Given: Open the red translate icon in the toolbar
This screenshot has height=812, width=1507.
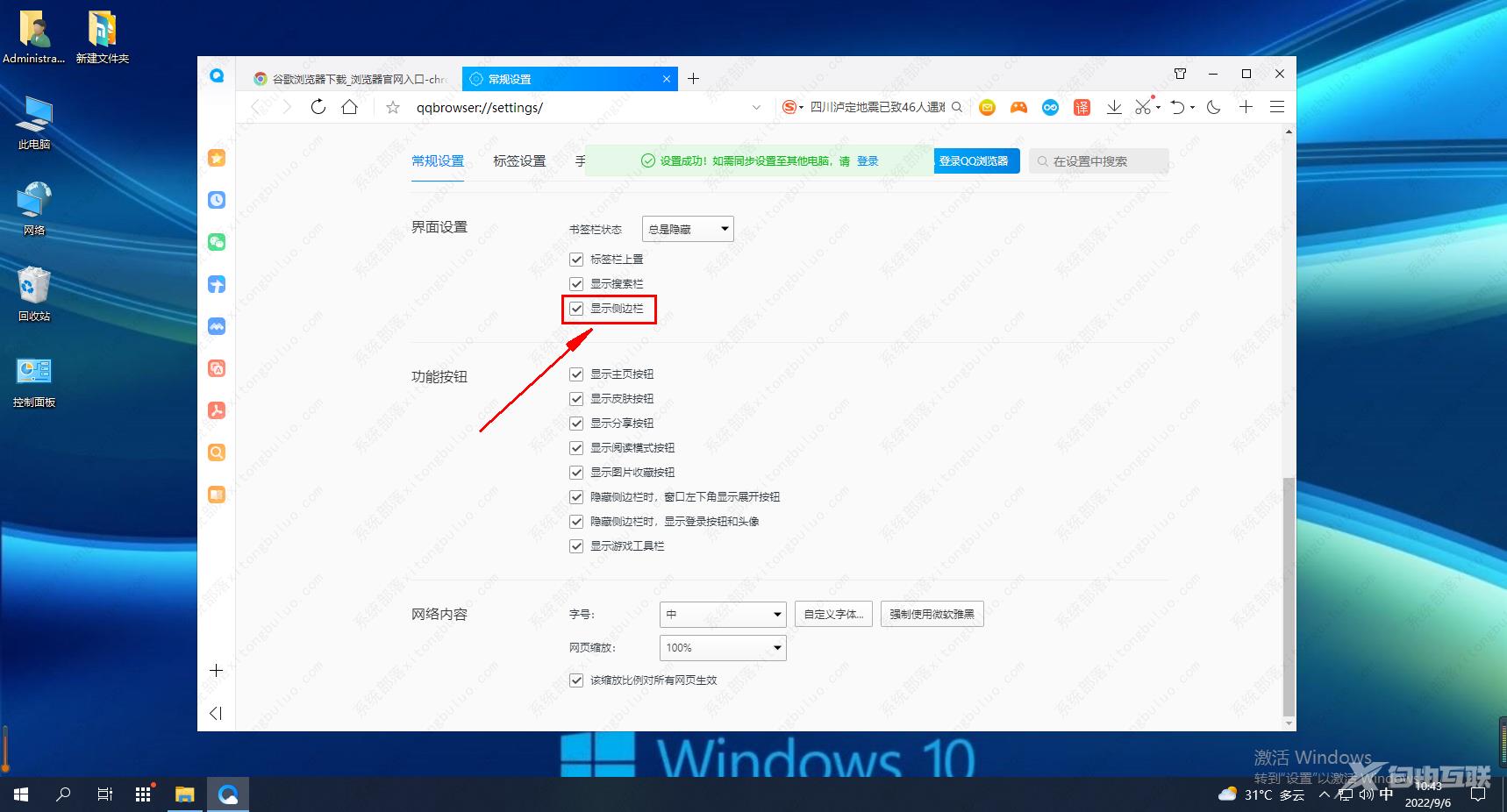Looking at the screenshot, I should (x=1082, y=107).
